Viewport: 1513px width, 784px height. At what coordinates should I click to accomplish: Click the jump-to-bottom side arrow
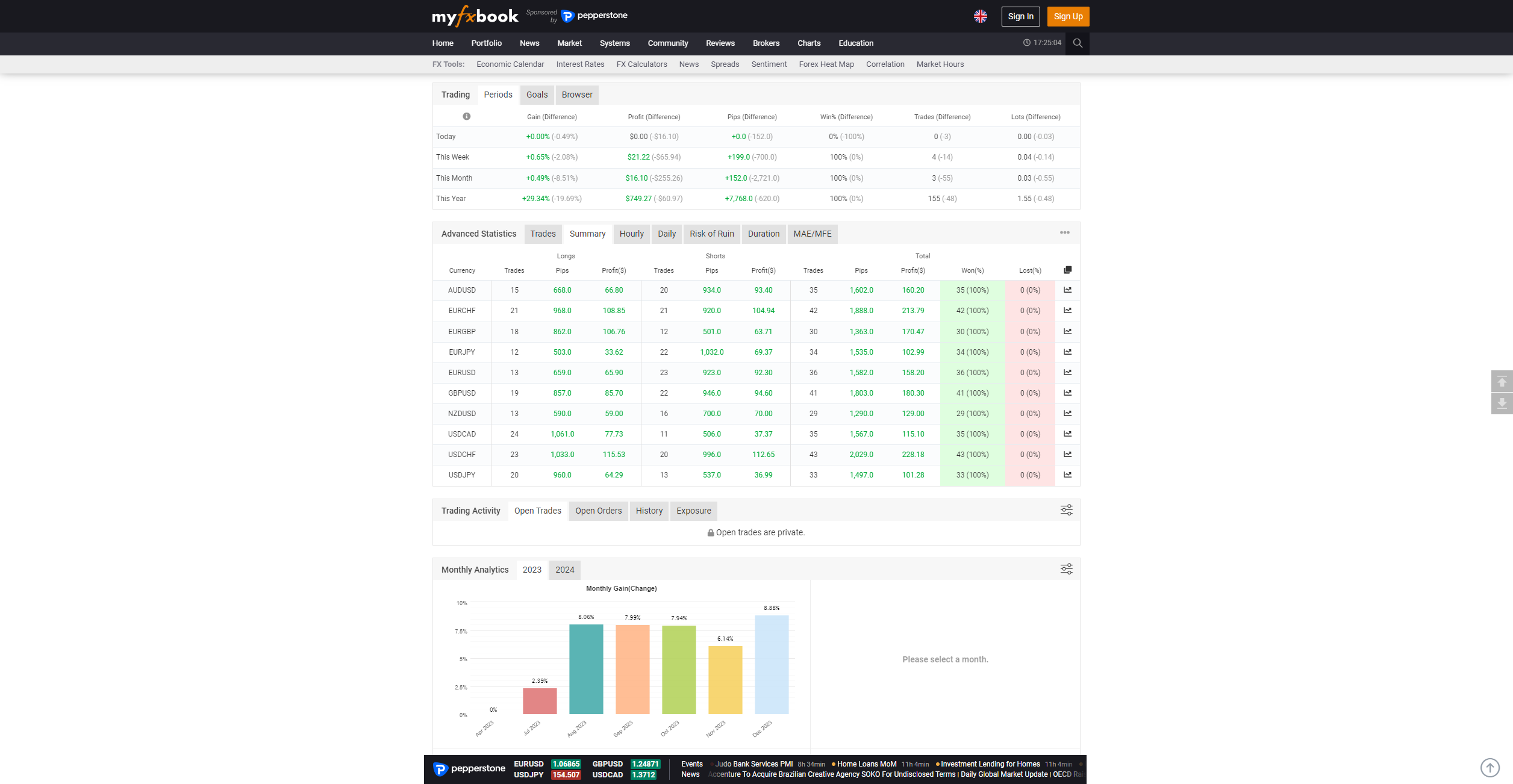coord(1502,403)
